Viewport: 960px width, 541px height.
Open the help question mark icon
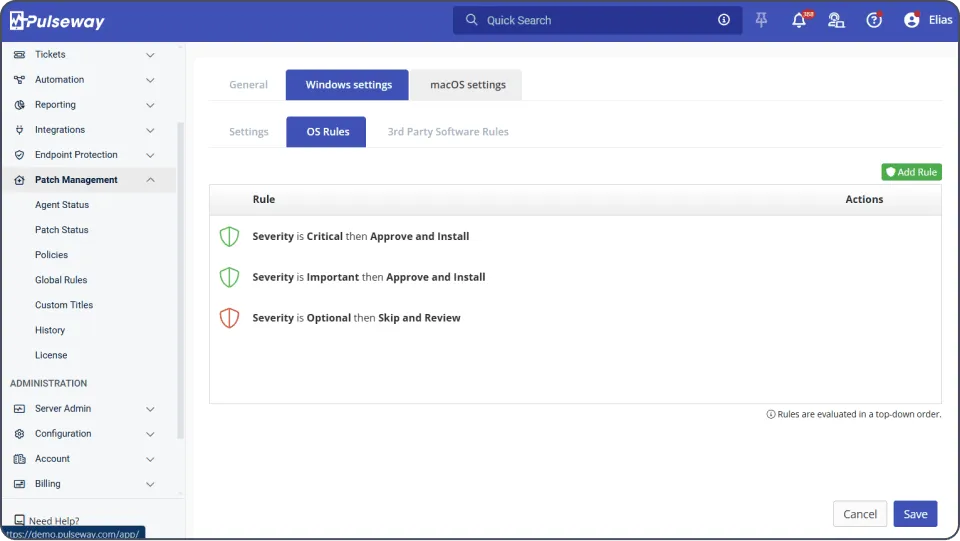[x=874, y=20]
